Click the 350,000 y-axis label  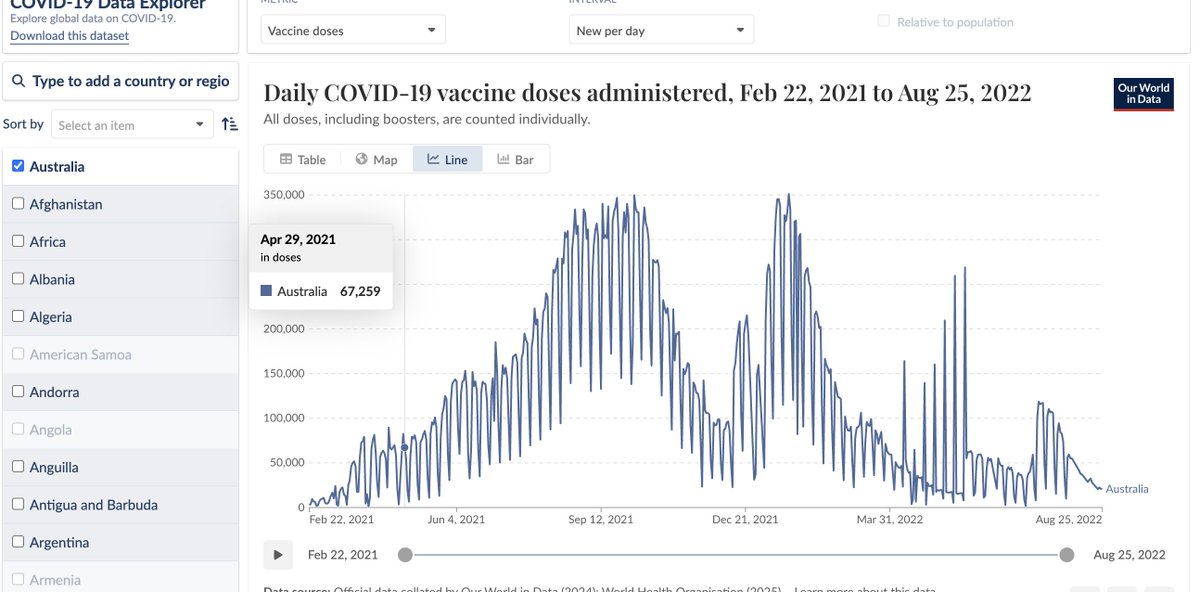tap(284, 194)
